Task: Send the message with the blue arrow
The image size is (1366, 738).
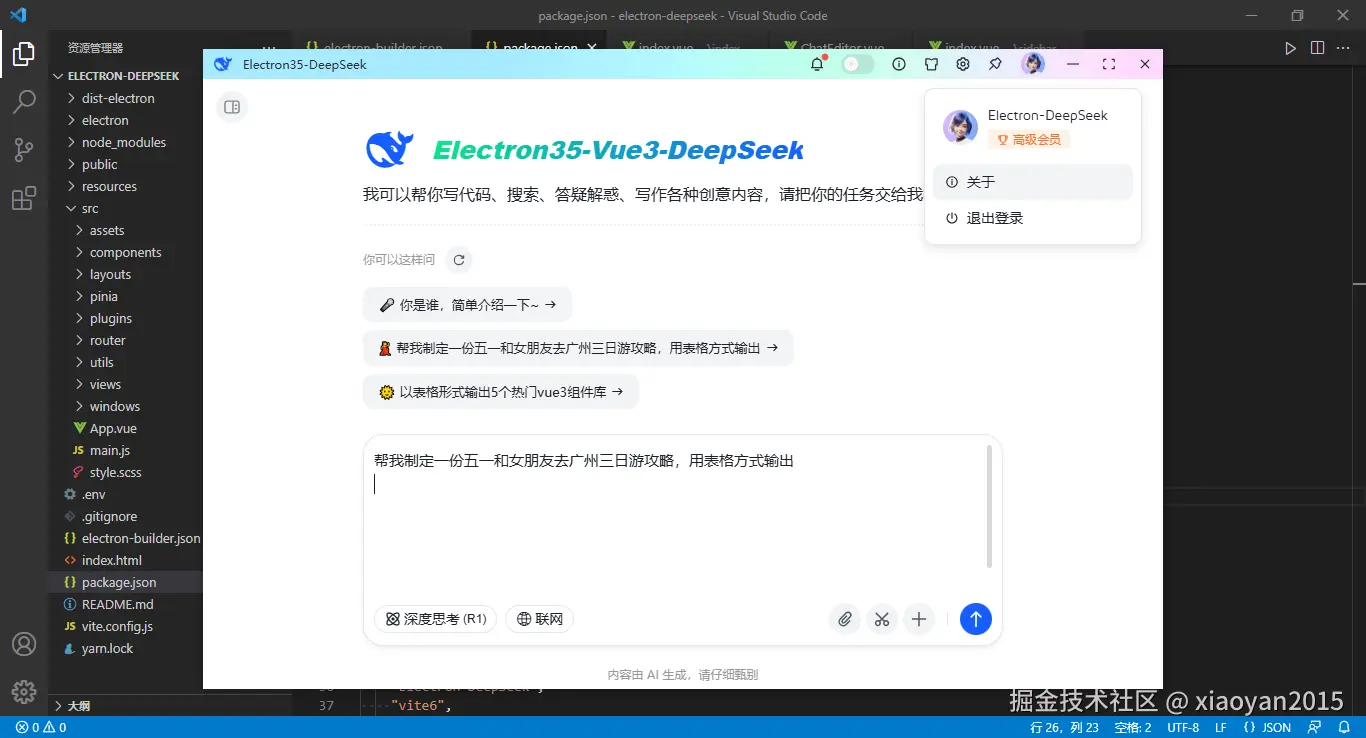Action: [976, 619]
